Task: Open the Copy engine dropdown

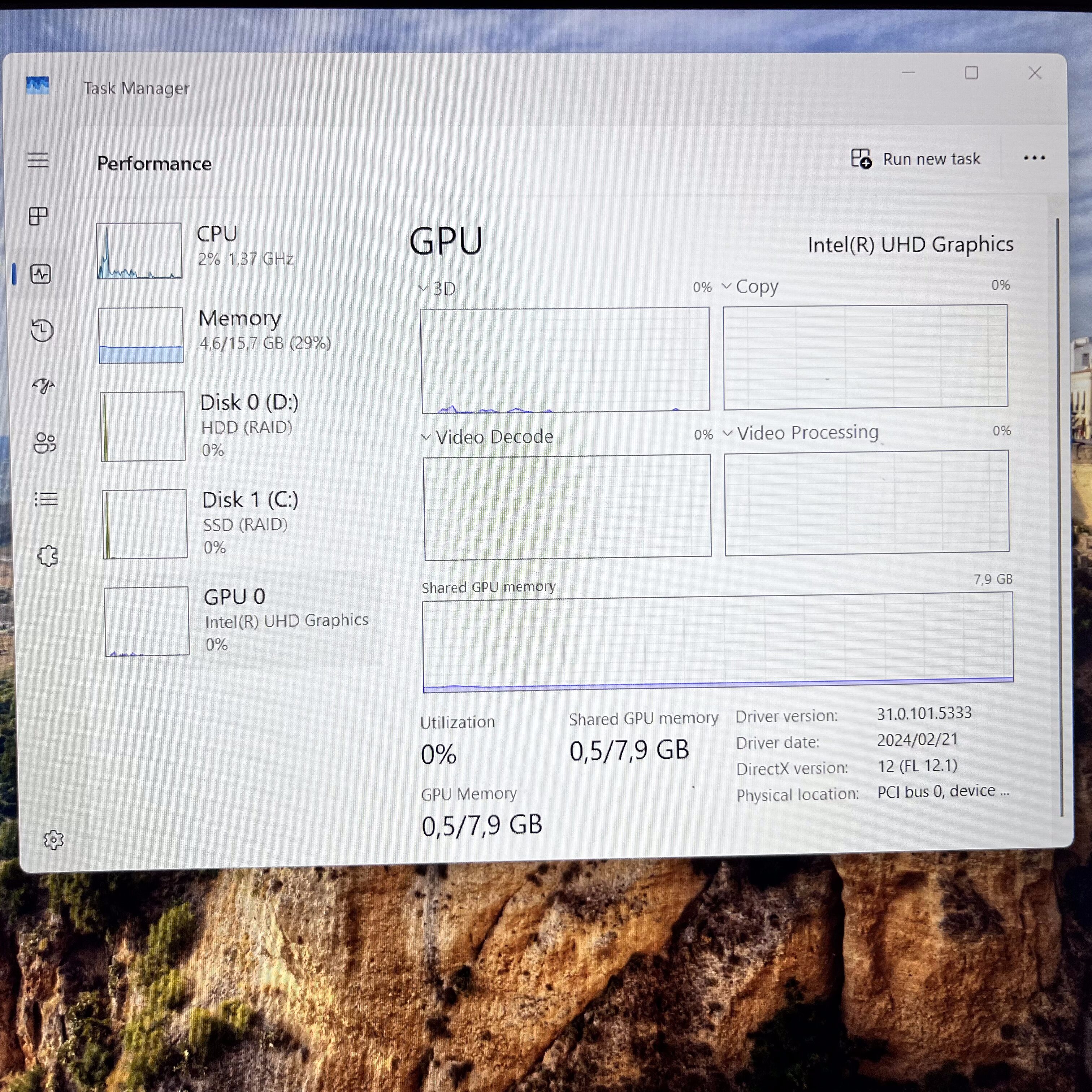Action: point(750,286)
